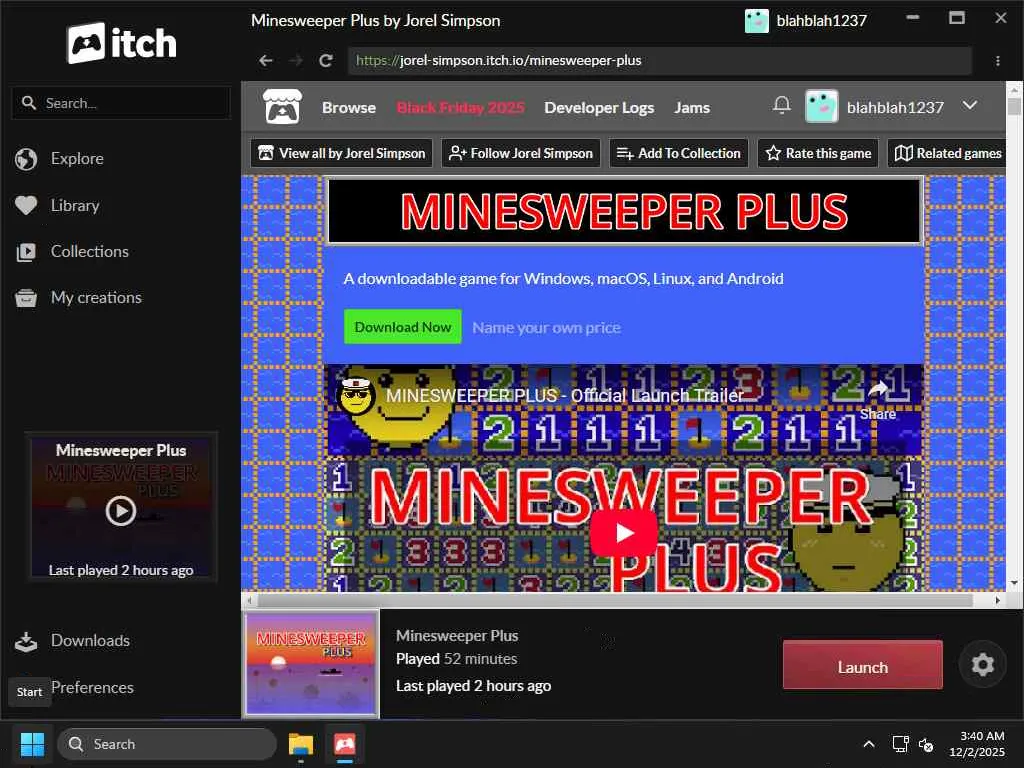Open Preferences in the sidebar
The height and width of the screenshot is (768, 1024).
(x=92, y=688)
